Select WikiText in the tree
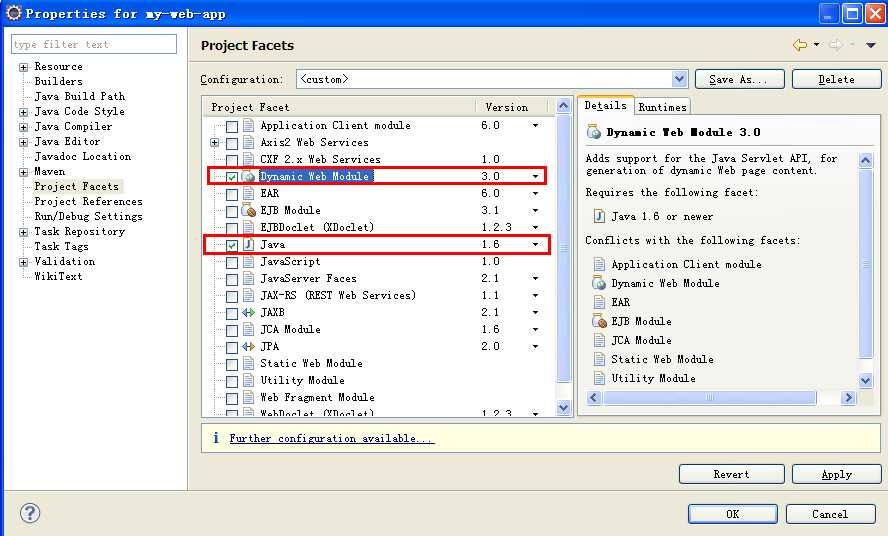Image resolution: width=888 pixels, height=536 pixels. (x=58, y=276)
